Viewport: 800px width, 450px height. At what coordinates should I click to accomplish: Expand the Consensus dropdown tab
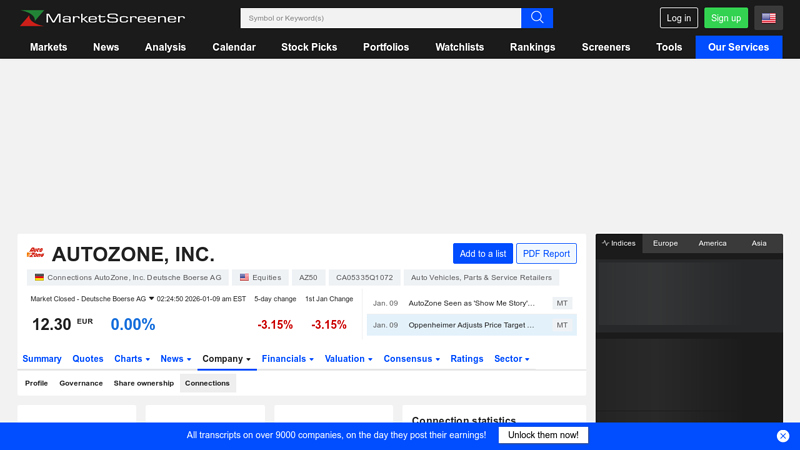(411, 359)
